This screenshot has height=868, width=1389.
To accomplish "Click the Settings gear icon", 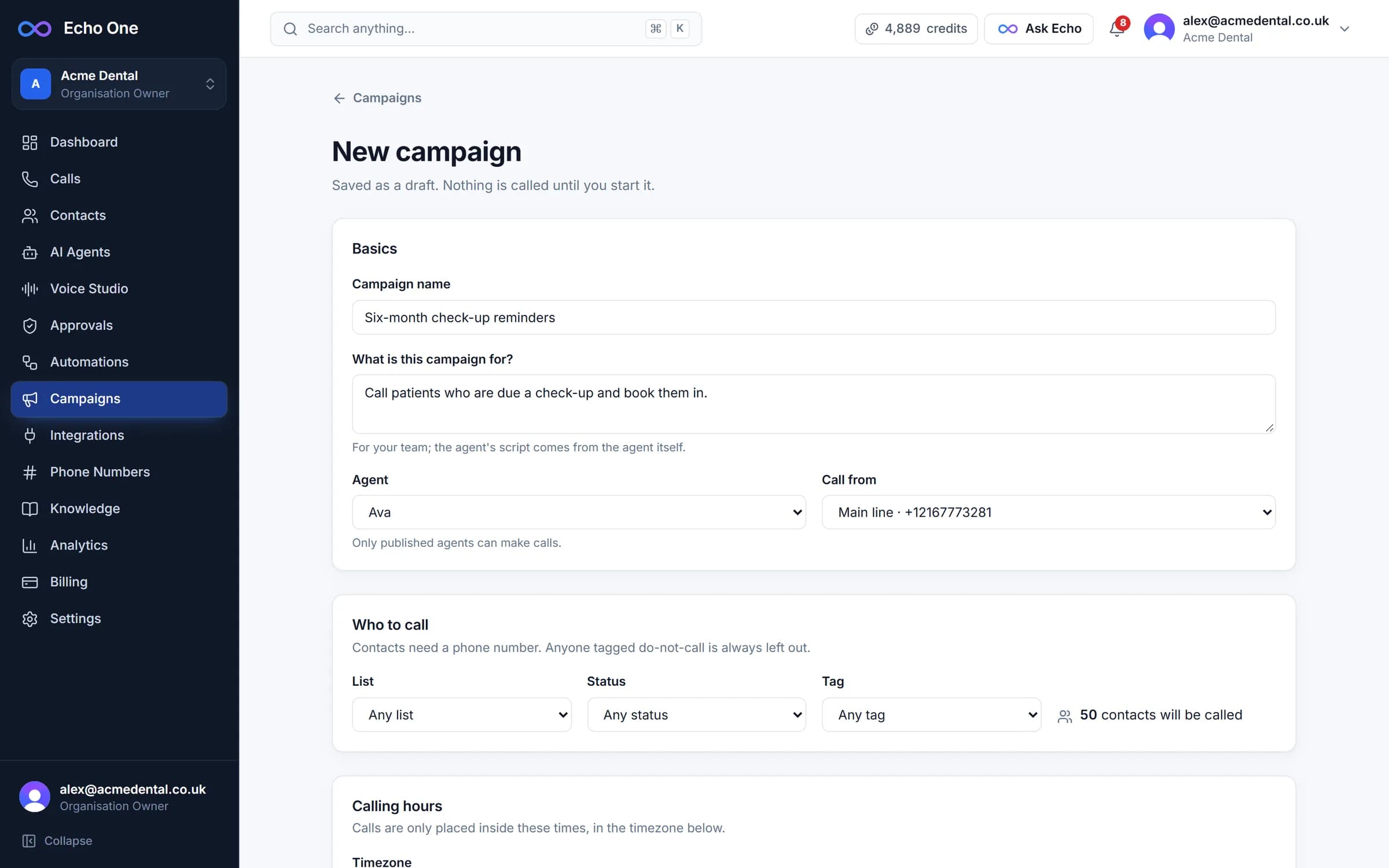I will pos(30,619).
